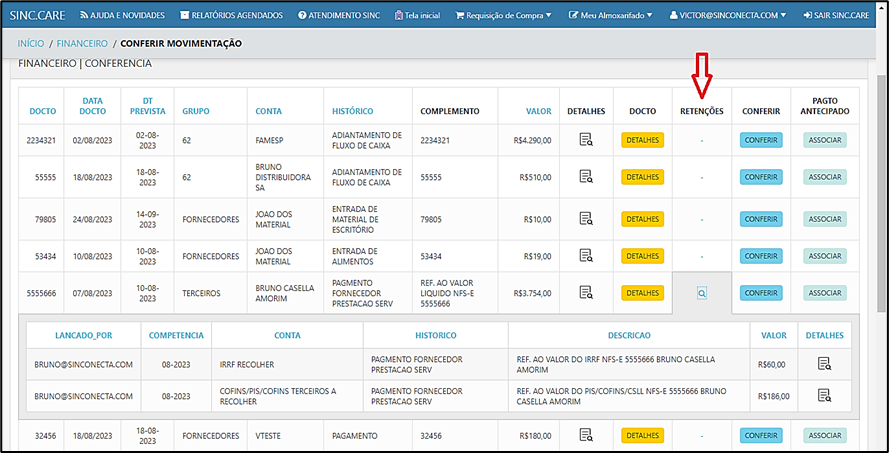
Task: Click yellow DETALHES button for docto 5555666
Action: coord(642,293)
